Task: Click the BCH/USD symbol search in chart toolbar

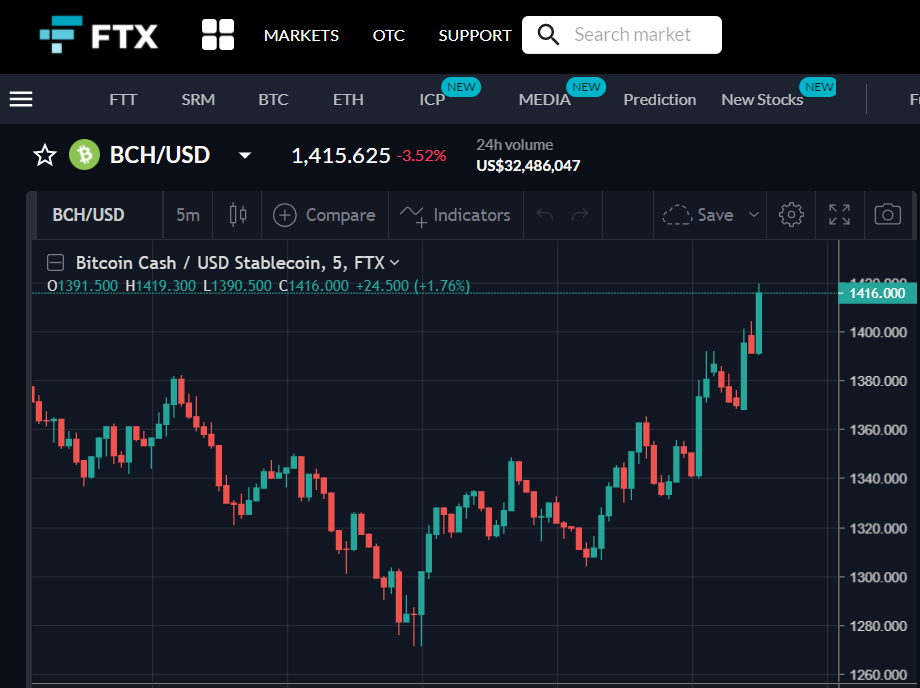Action: click(88, 215)
